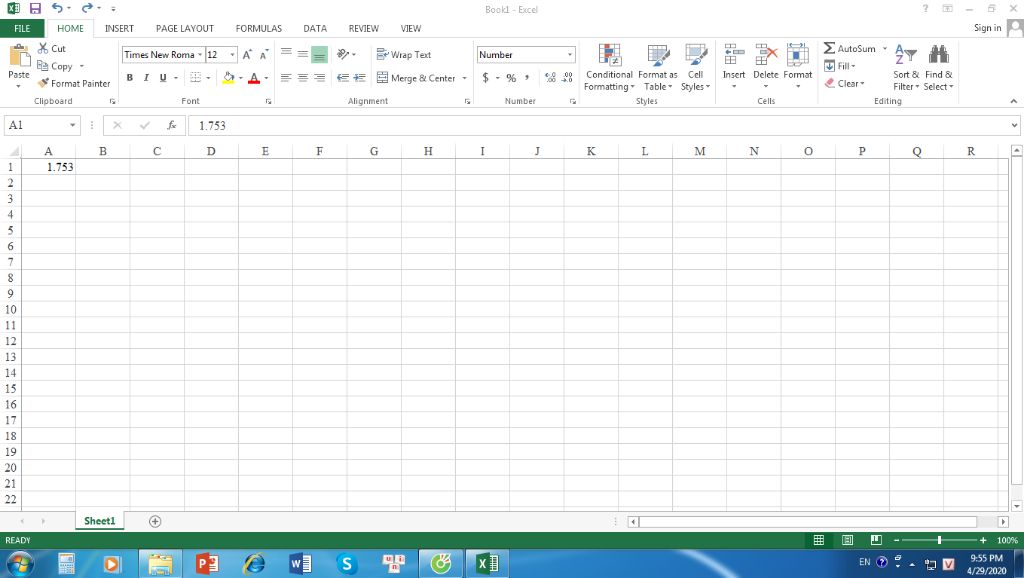Click Copy button in Clipboard group

(x=55, y=66)
